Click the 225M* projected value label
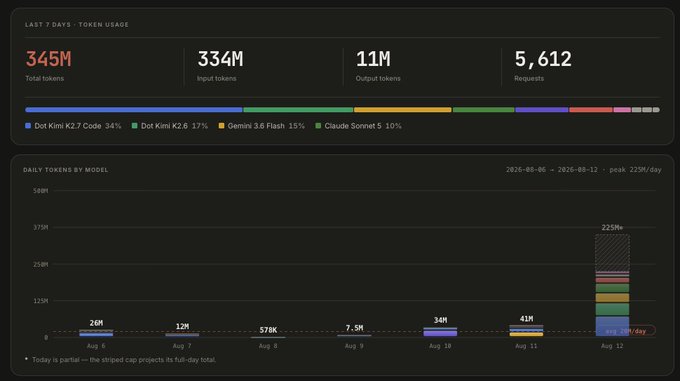The height and width of the screenshot is (381, 680). tap(612, 228)
